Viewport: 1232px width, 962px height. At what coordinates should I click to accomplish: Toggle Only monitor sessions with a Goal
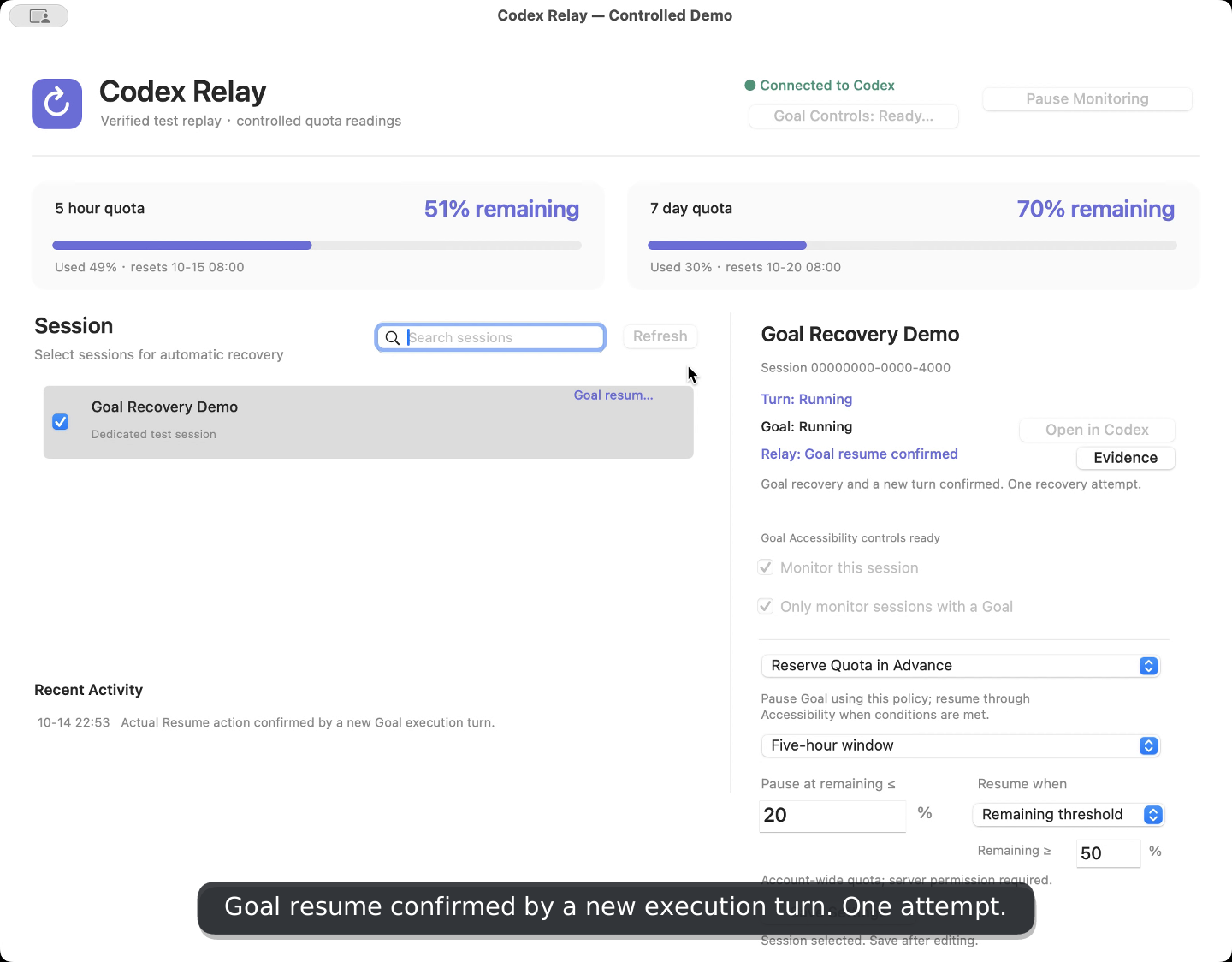(766, 606)
